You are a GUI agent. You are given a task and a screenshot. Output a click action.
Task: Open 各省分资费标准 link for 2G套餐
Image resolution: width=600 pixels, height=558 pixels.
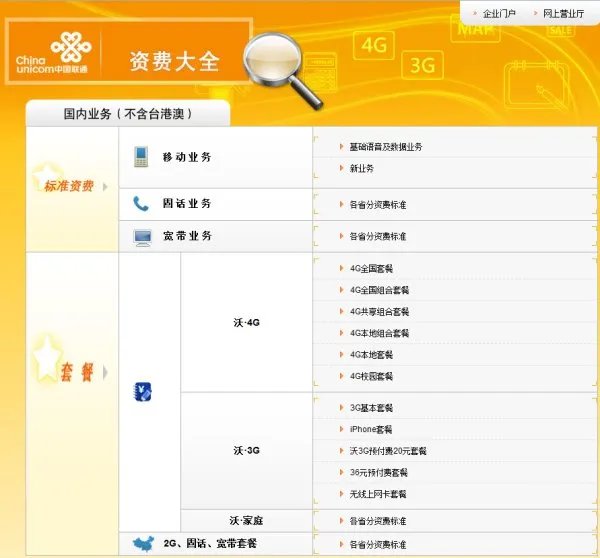378,545
